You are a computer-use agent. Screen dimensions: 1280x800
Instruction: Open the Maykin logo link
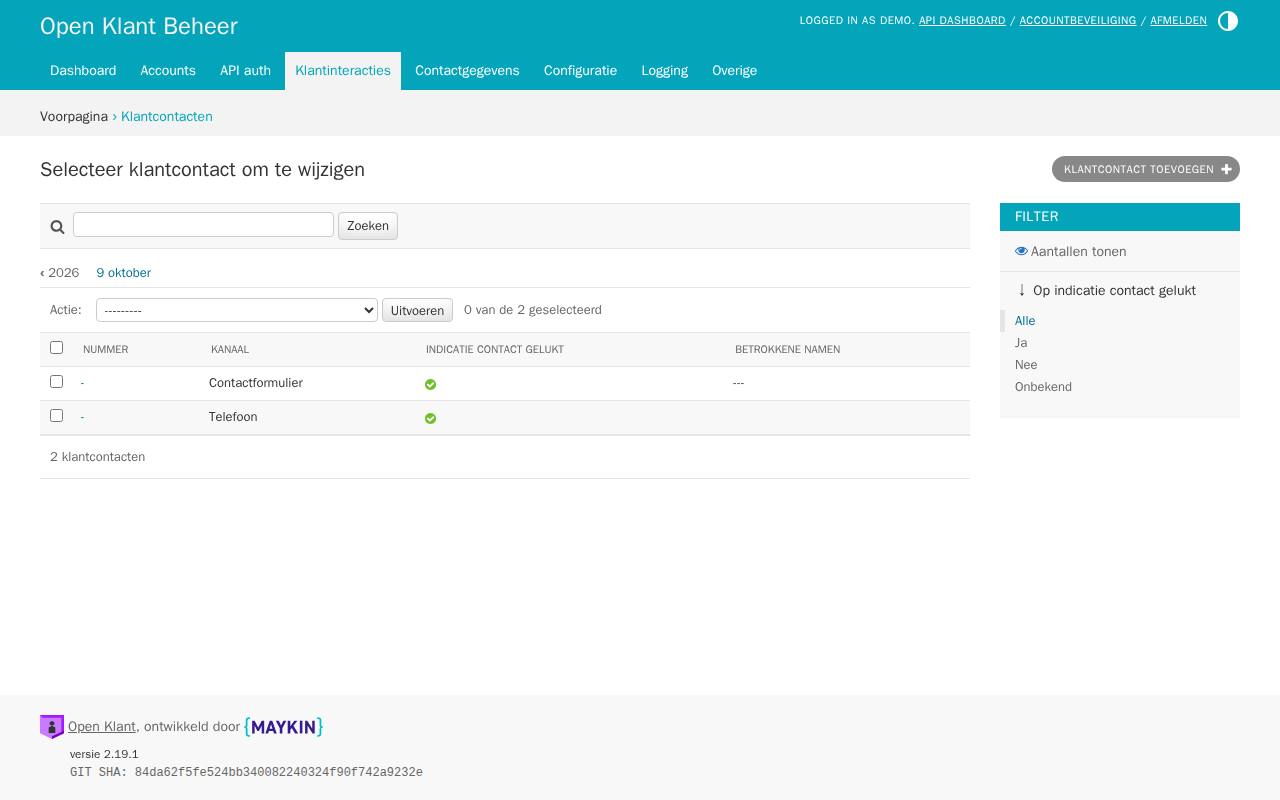pyautogui.click(x=284, y=727)
